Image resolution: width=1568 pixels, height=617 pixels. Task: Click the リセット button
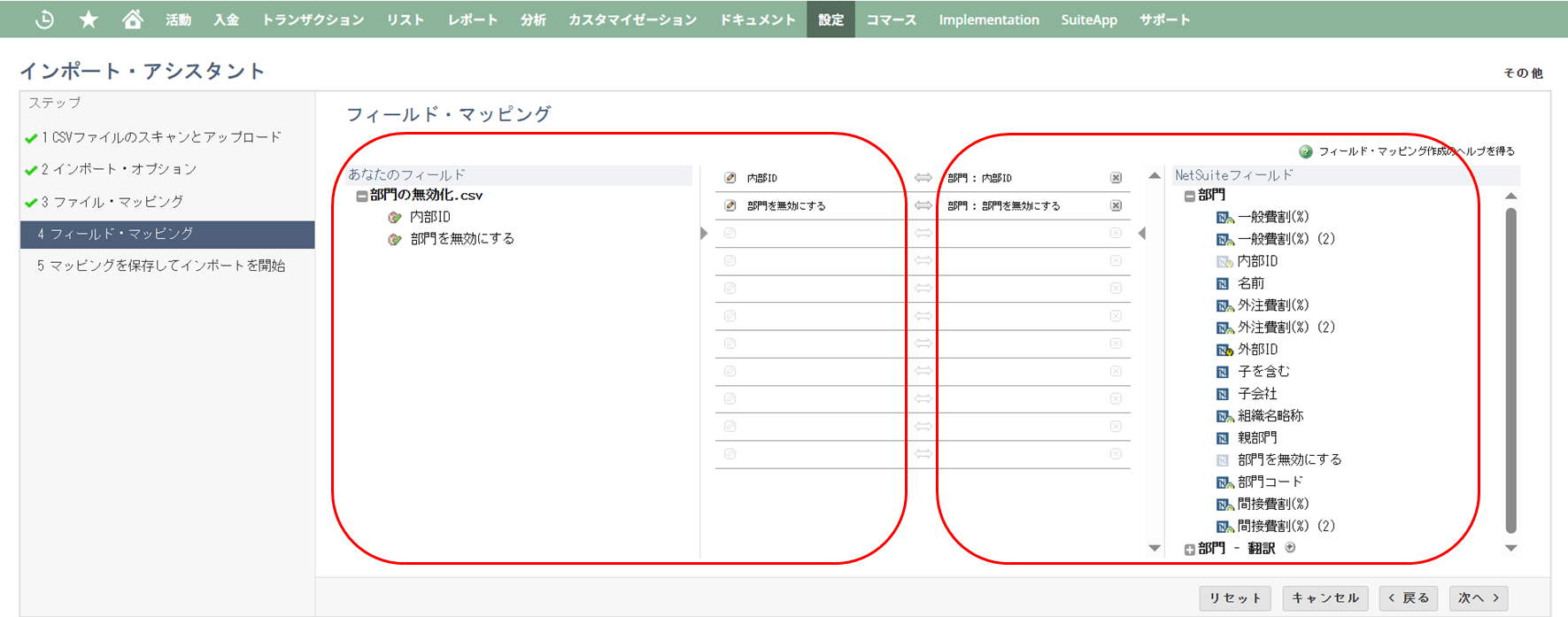tap(1235, 598)
